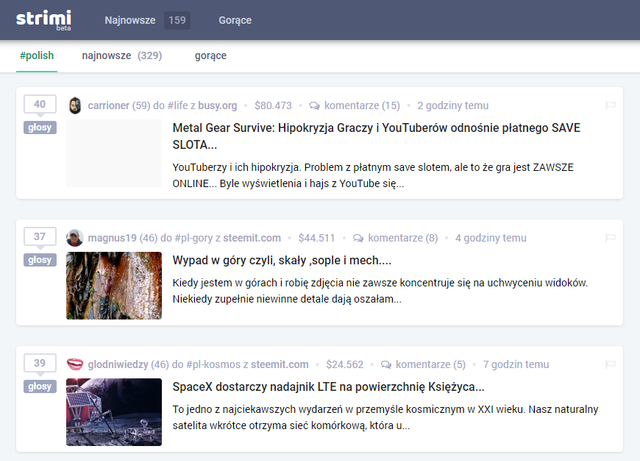This screenshot has width=640, height=461.
Task: Click the $44.511 payout value
Action: click(317, 238)
